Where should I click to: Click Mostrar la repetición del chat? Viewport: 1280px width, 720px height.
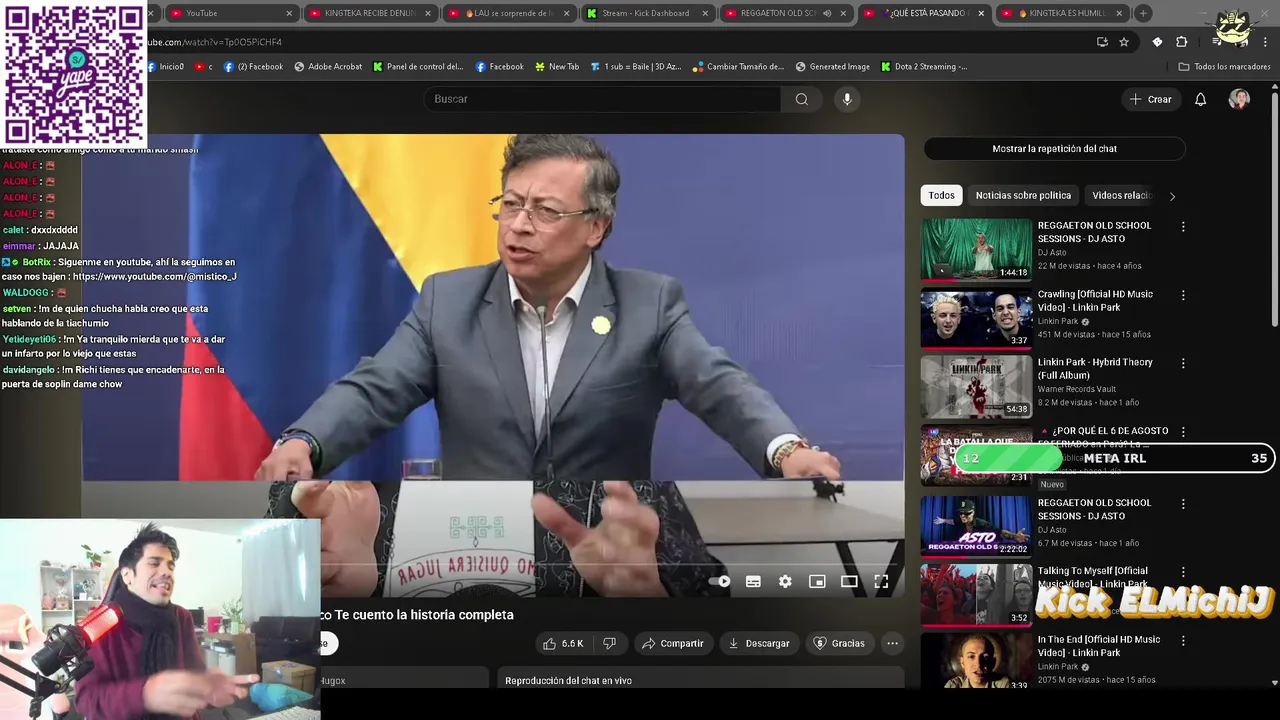pos(1054,149)
